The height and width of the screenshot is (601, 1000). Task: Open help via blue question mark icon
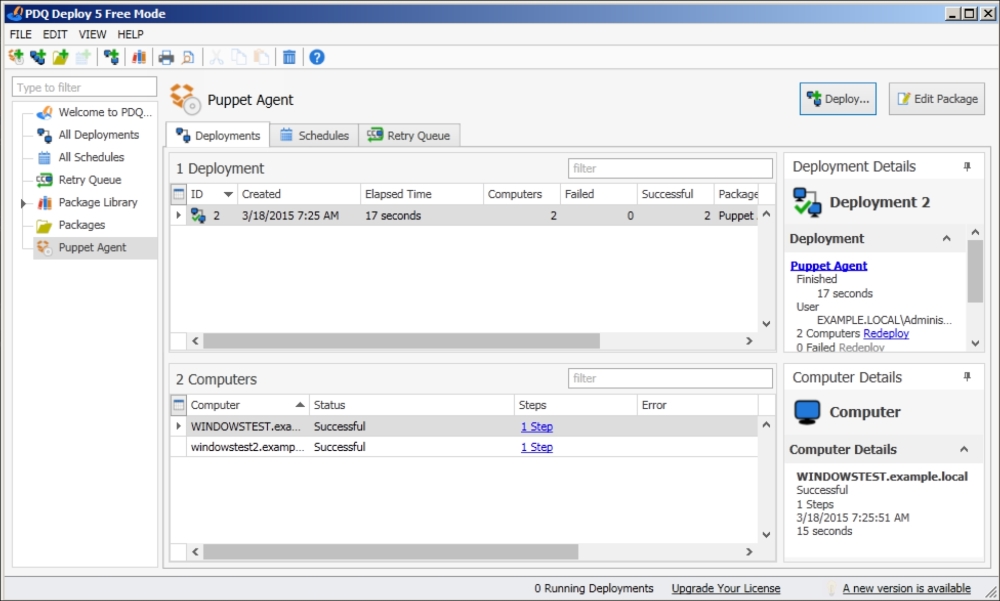(x=317, y=57)
